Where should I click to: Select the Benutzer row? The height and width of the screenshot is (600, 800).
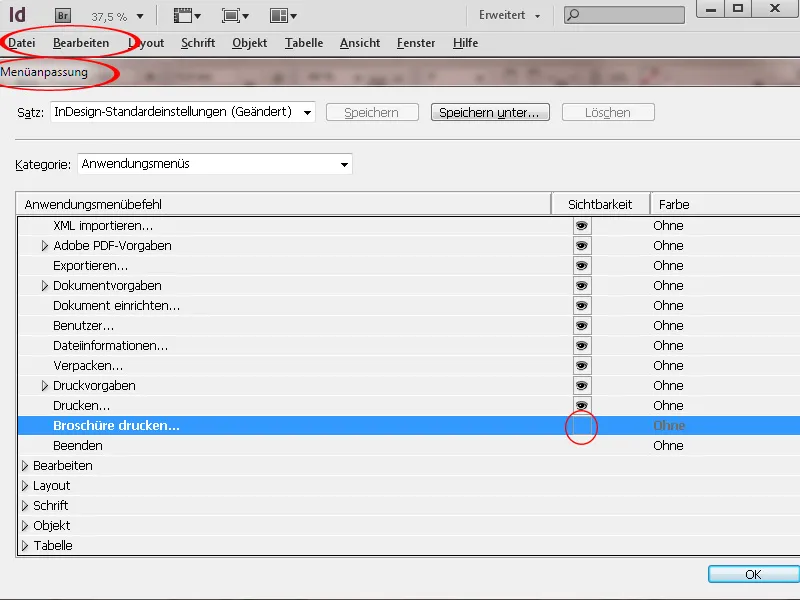tap(409, 326)
